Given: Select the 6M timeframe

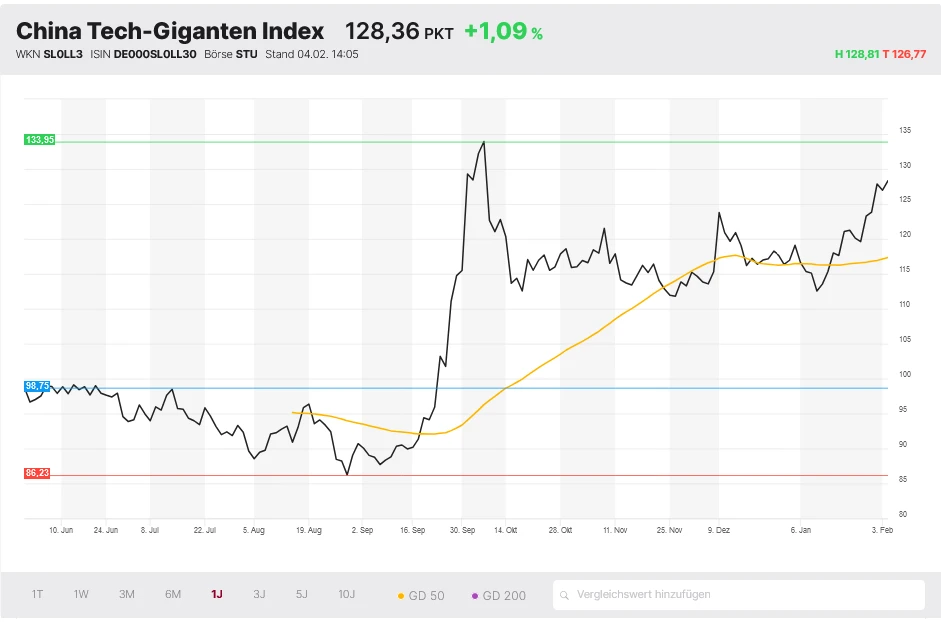Looking at the screenshot, I should pyautogui.click(x=171, y=594).
